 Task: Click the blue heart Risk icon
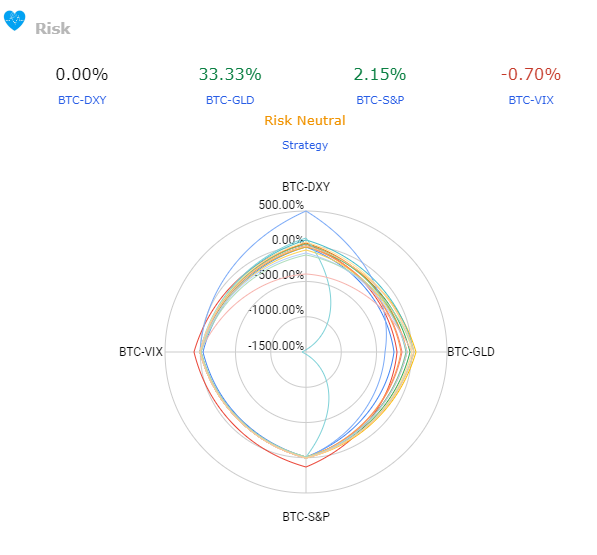click(x=14, y=21)
